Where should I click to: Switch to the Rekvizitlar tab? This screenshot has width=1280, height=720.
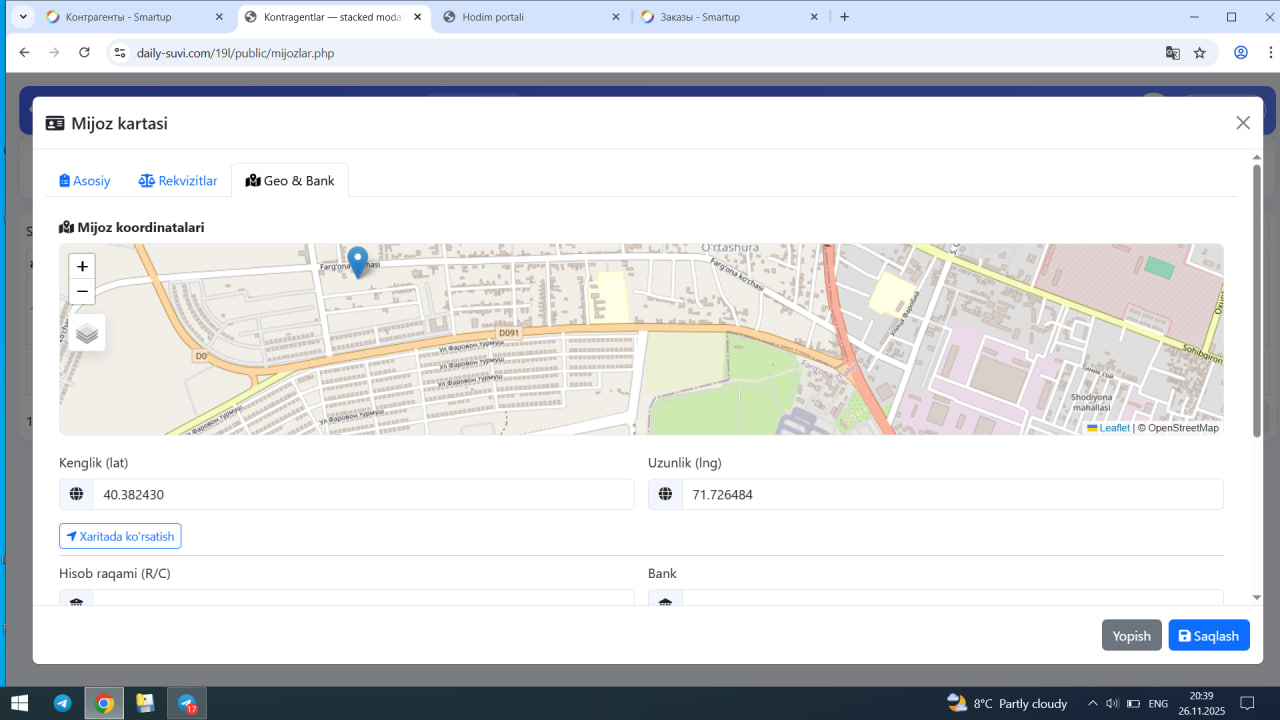pyautogui.click(x=178, y=181)
